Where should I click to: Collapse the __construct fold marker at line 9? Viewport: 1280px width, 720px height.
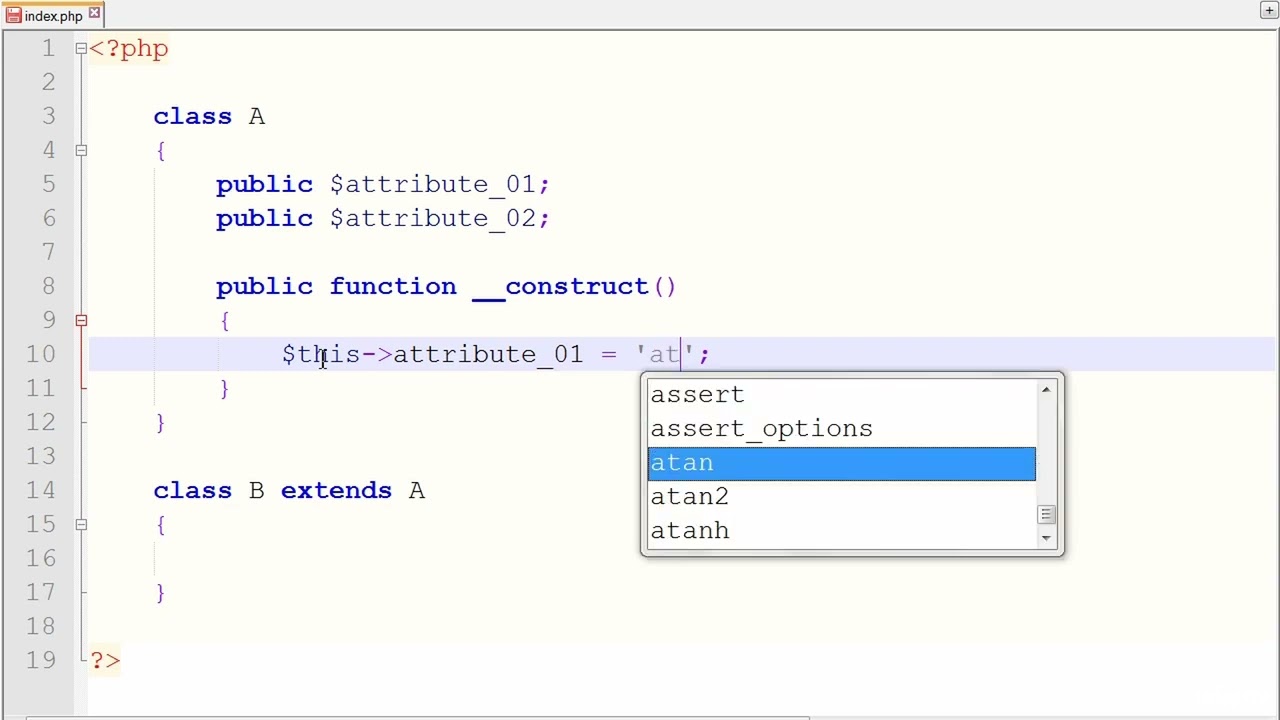[81, 320]
